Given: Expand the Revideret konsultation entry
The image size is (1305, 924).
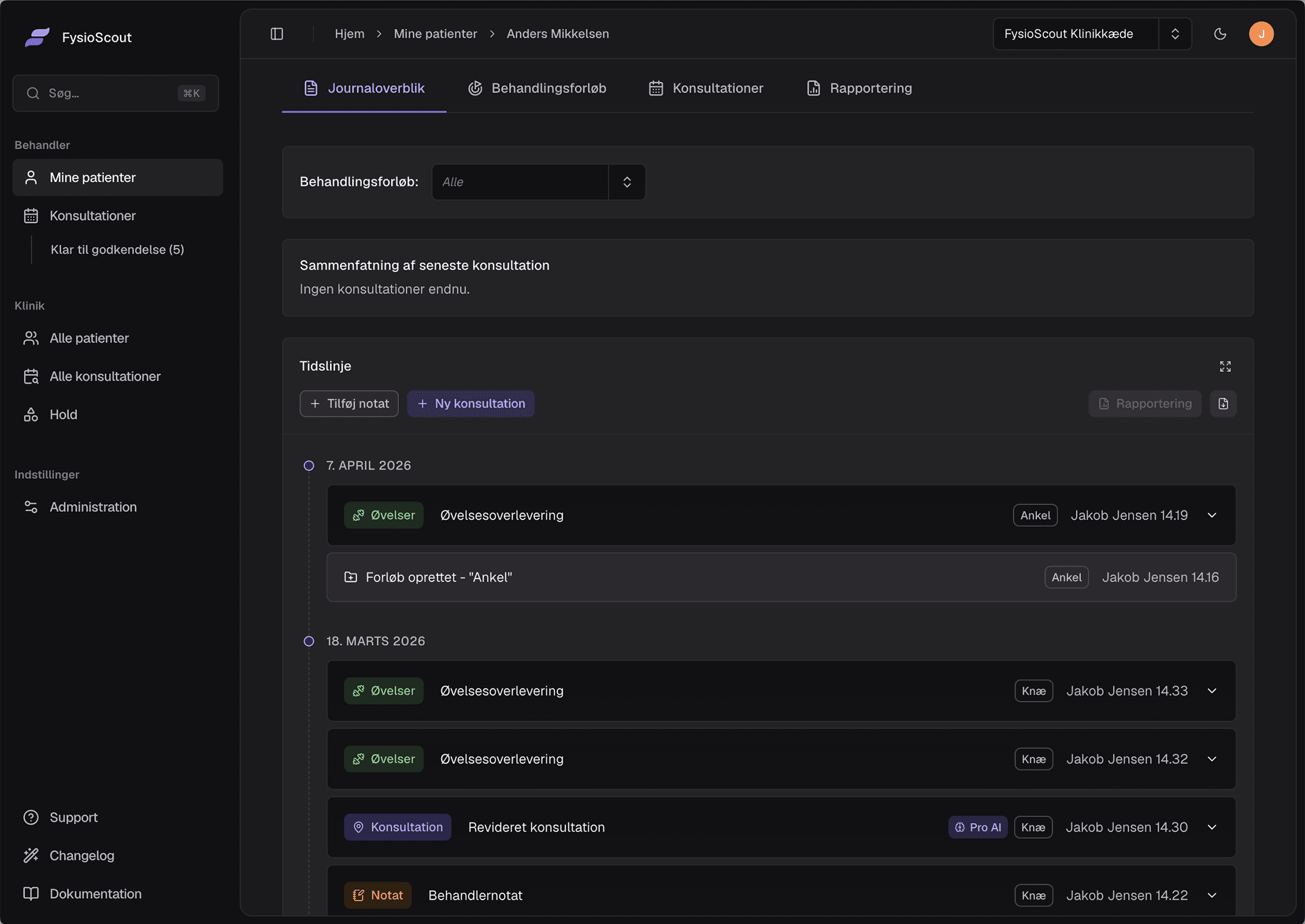Looking at the screenshot, I should point(1212,827).
